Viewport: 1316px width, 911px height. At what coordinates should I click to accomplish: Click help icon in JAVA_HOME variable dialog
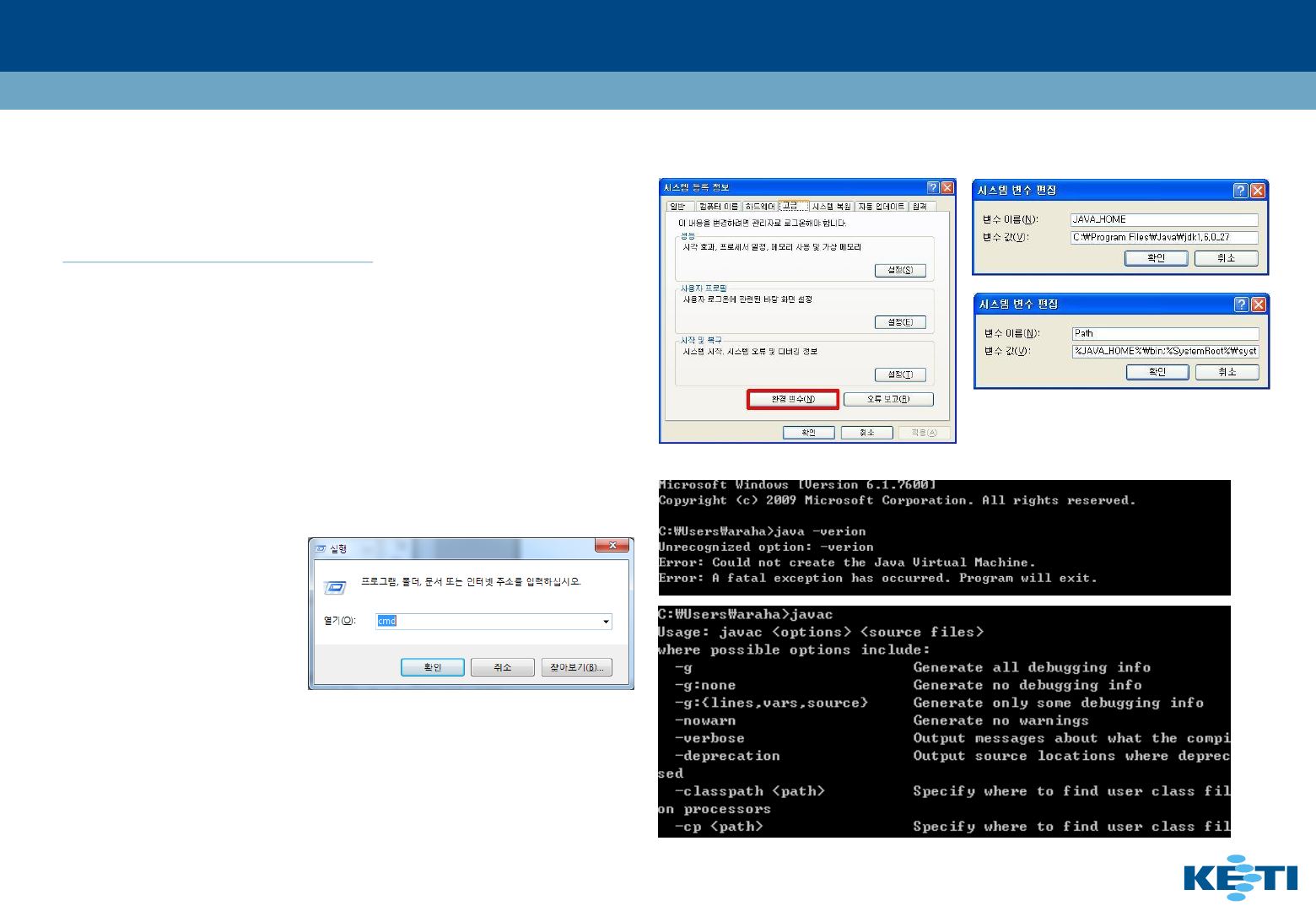[x=1240, y=191]
